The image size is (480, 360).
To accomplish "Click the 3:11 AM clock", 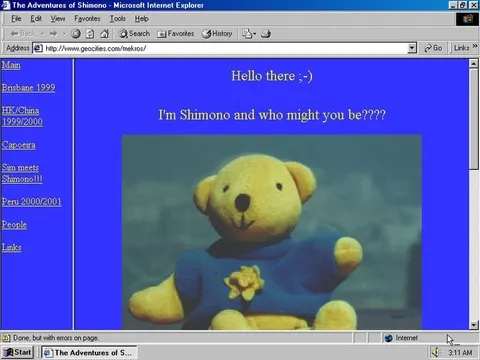I will tap(460, 353).
